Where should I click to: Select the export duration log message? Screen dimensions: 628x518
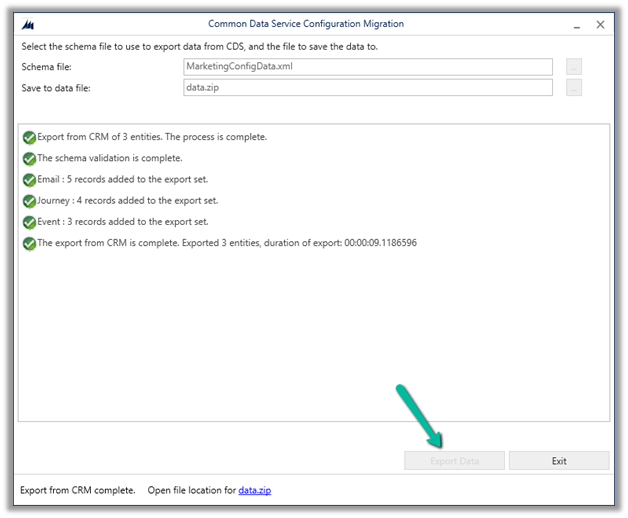pyautogui.click(x=226, y=243)
